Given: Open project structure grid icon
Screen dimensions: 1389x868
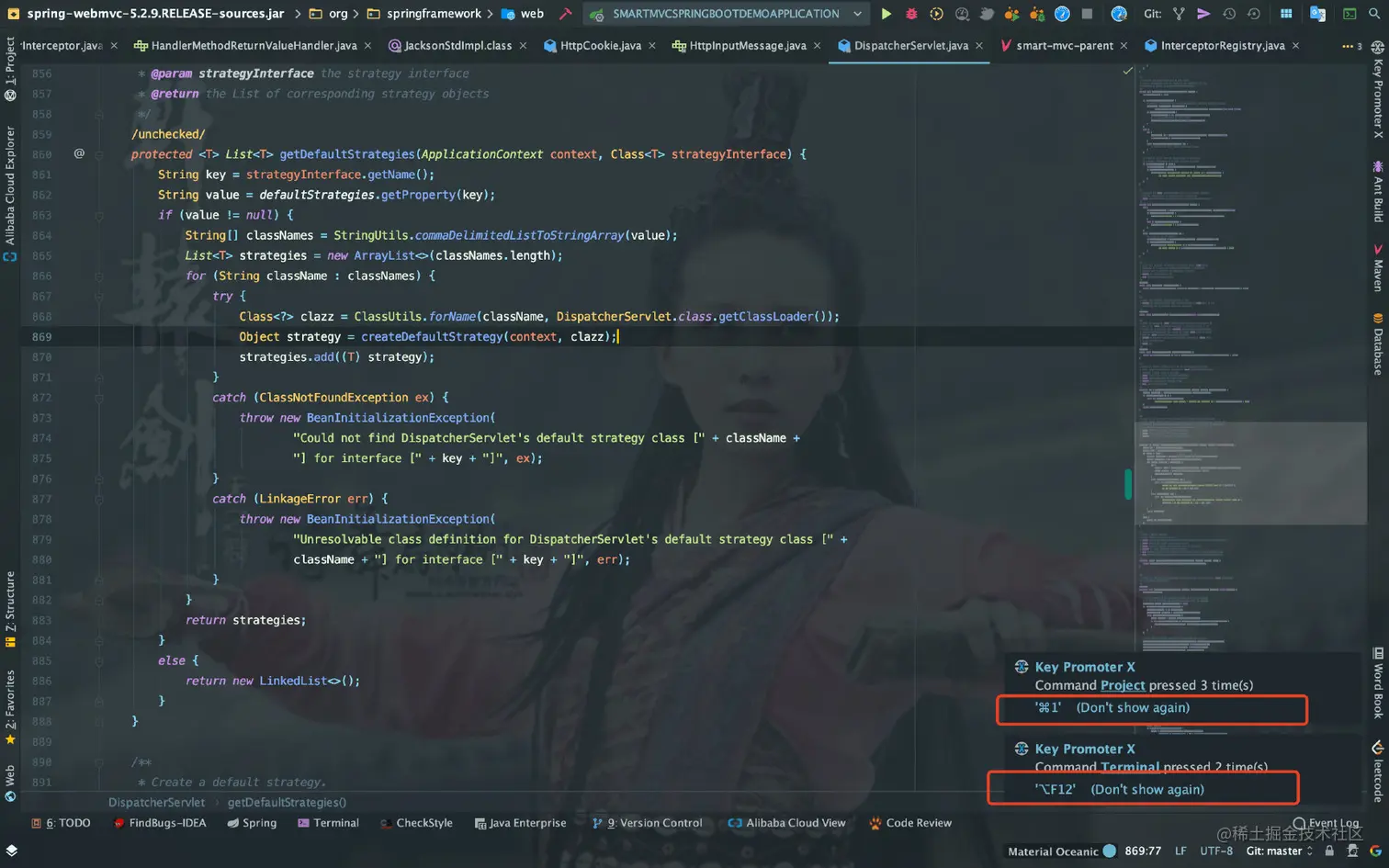Looking at the screenshot, I should (1286, 14).
